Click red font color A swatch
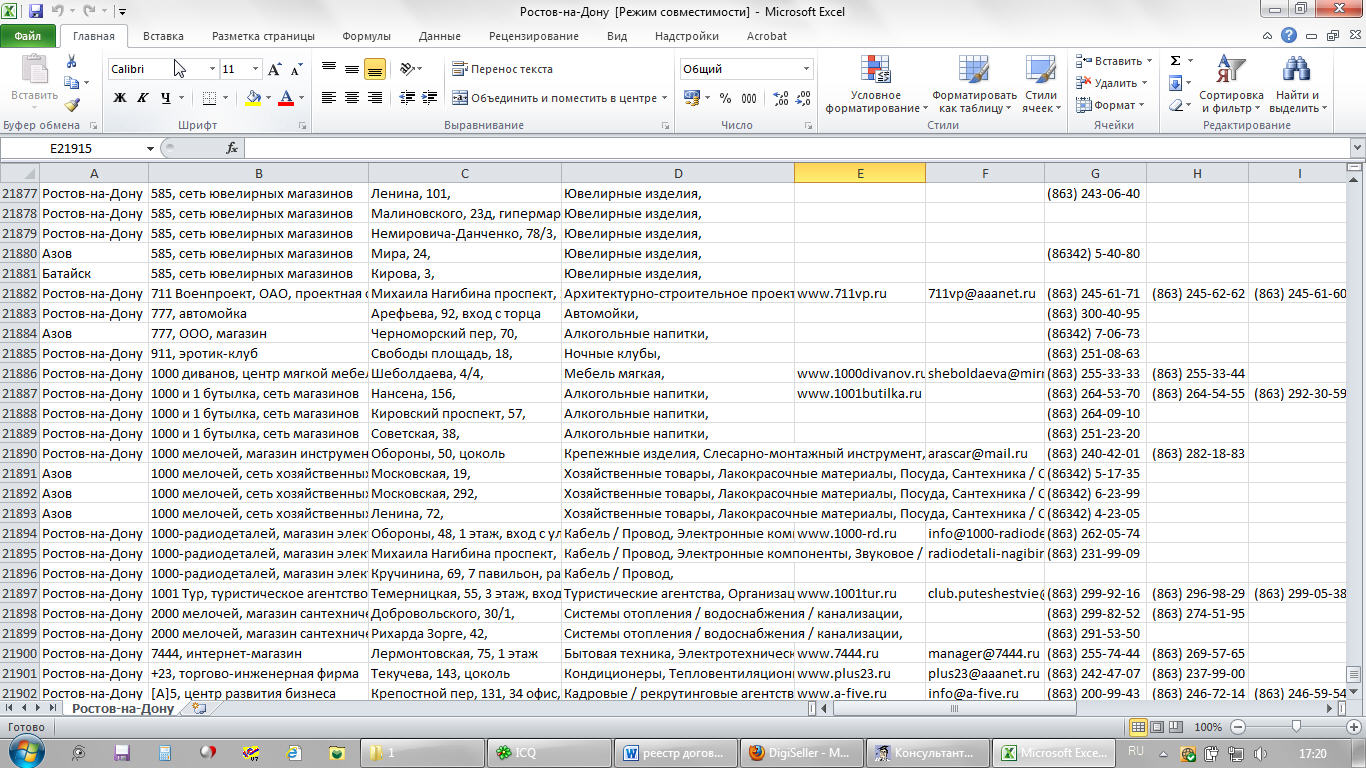1366x768 pixels. (x=287, y=98)
